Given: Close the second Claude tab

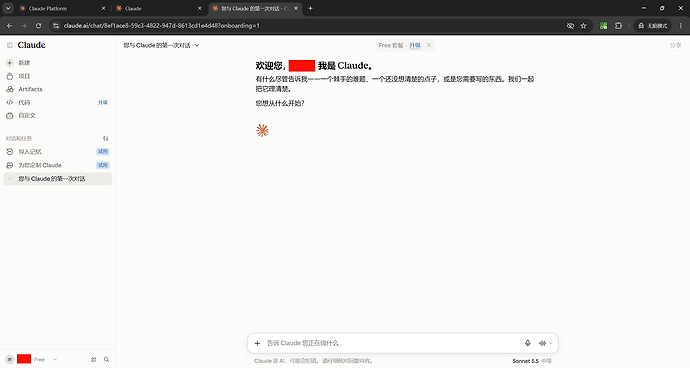Looking at the screenshot, I should click(x=199, y=8).
